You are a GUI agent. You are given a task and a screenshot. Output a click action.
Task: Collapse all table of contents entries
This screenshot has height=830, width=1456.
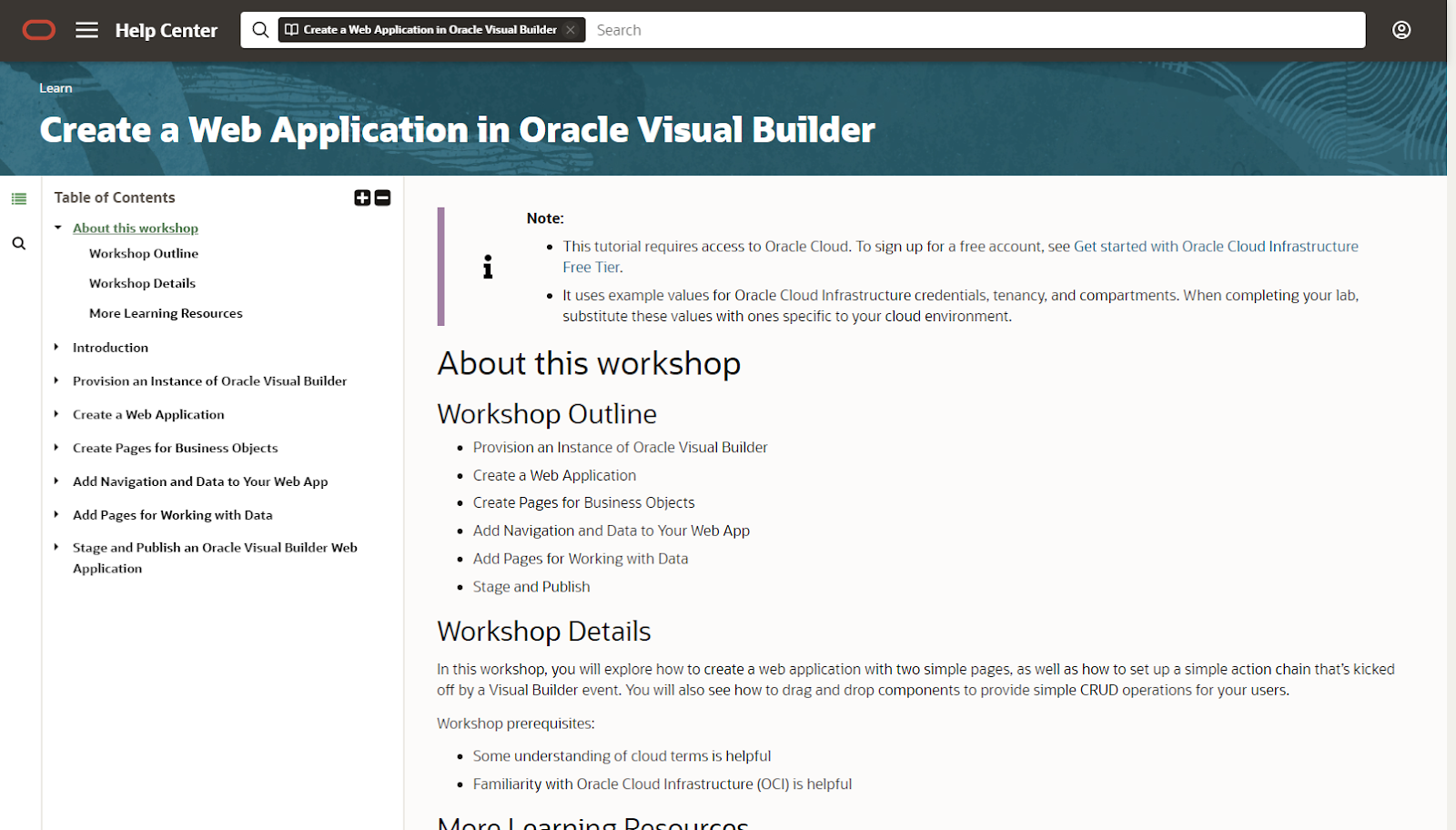(x=383, y=197)
